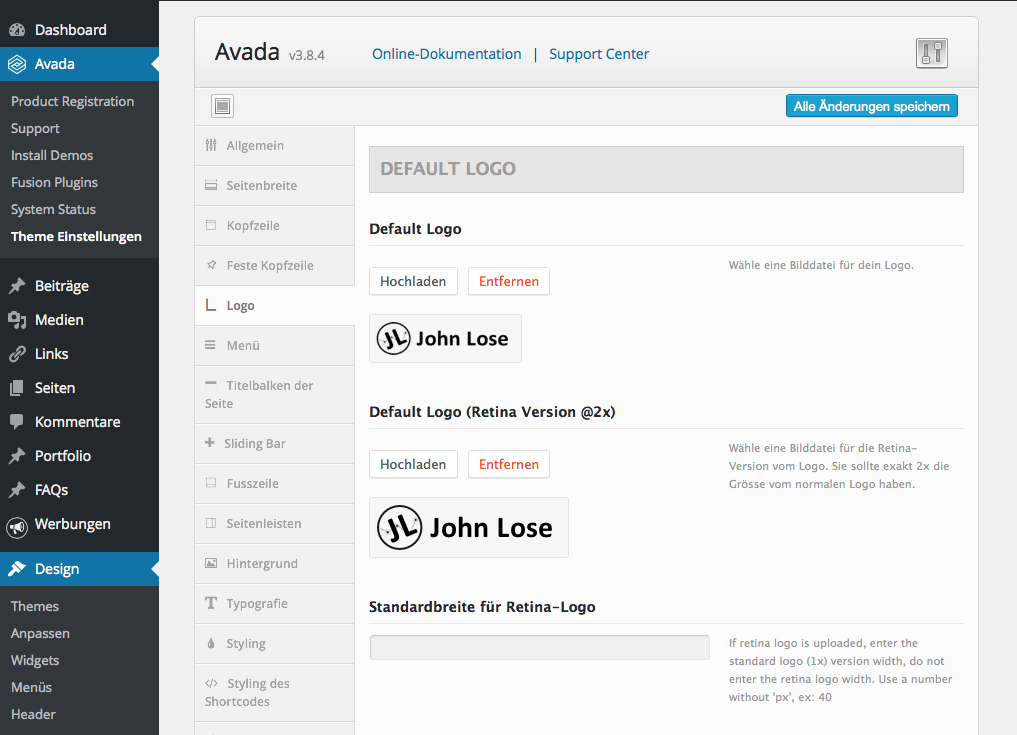Click the Sliding Bar plus icon
Viewport: 1017px width, 735px height.
coord(209,442)
